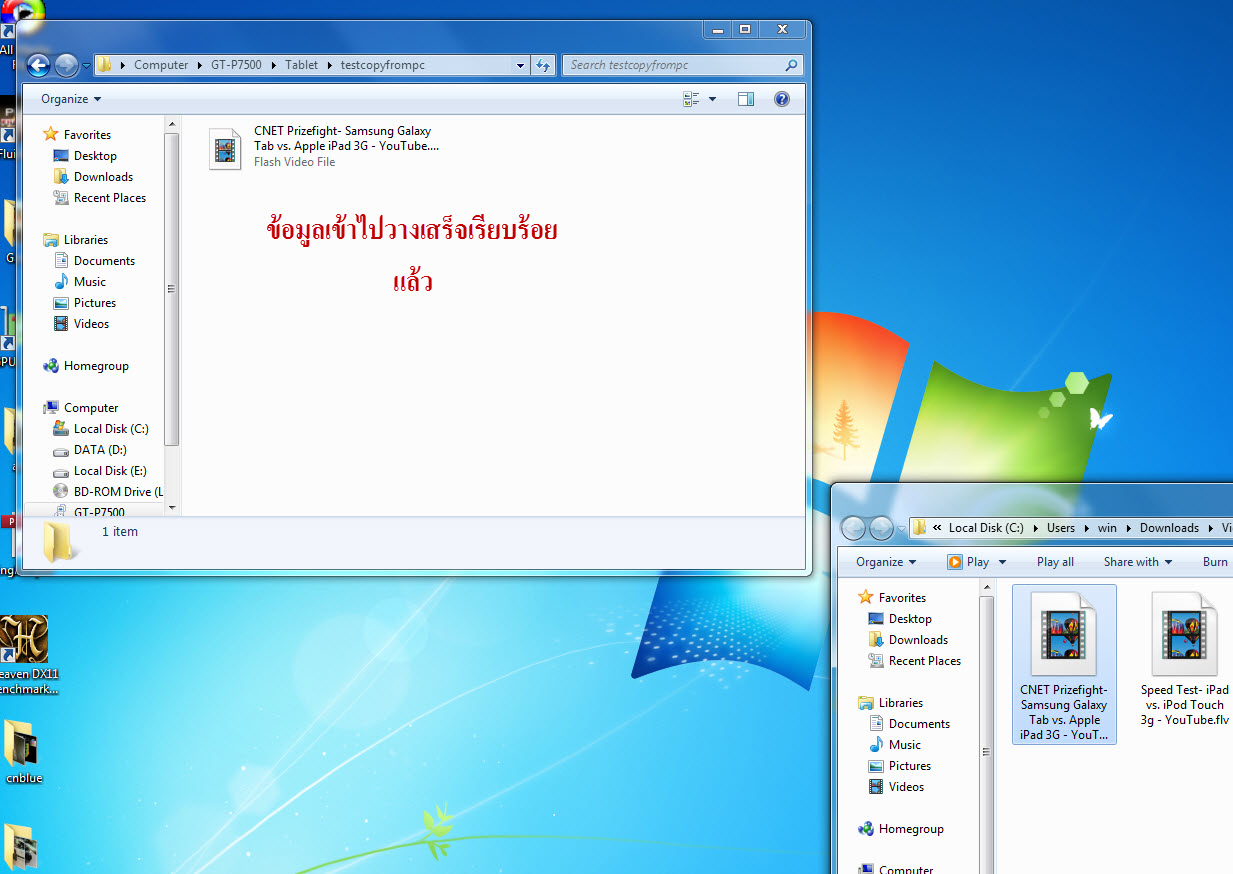Open Downloads under Favorites in top window
Screen dimensions: 1233x874
pyautogui.click(x=103, y=177)
